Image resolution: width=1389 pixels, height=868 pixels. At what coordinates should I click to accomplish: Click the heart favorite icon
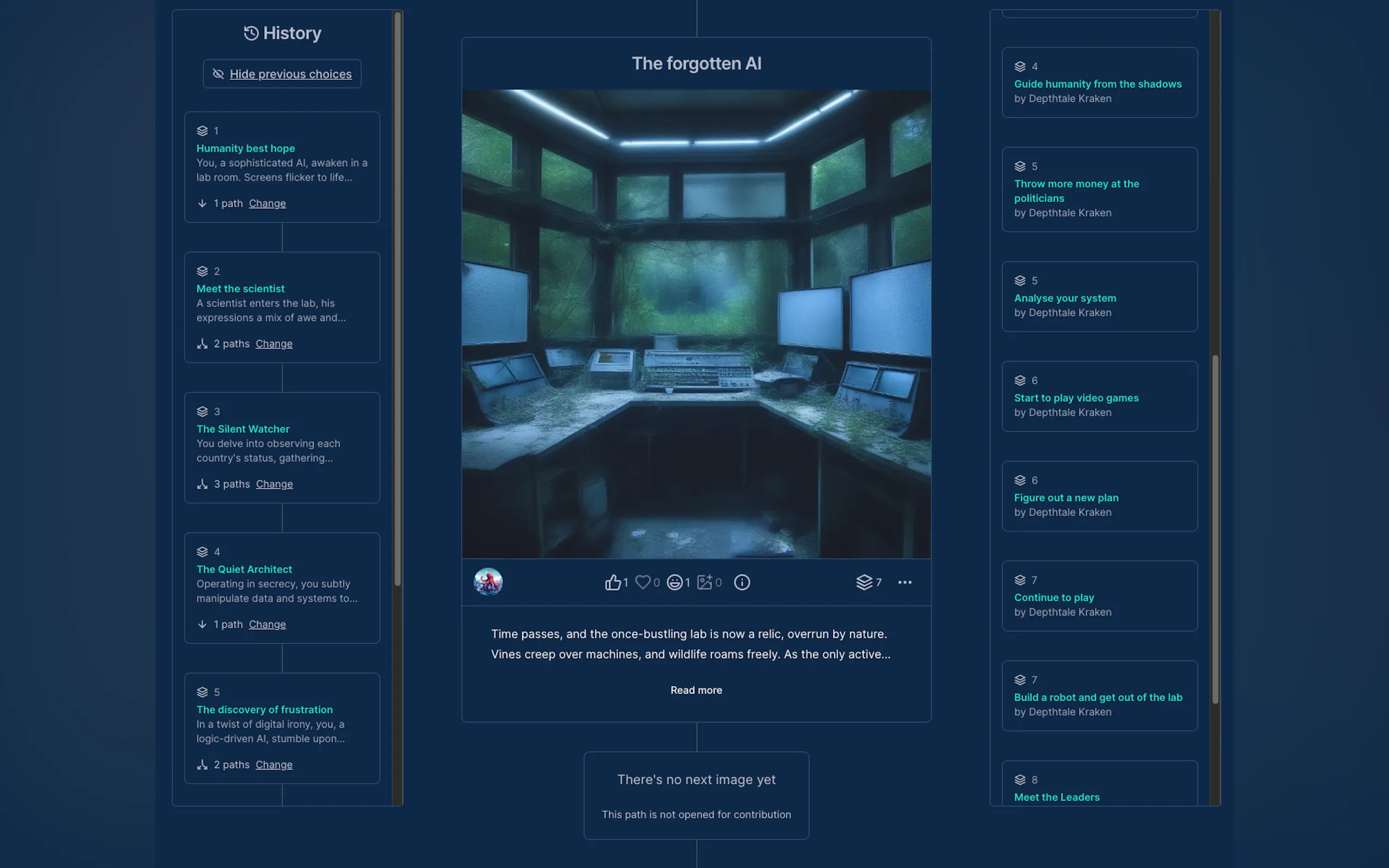point(643,582)
